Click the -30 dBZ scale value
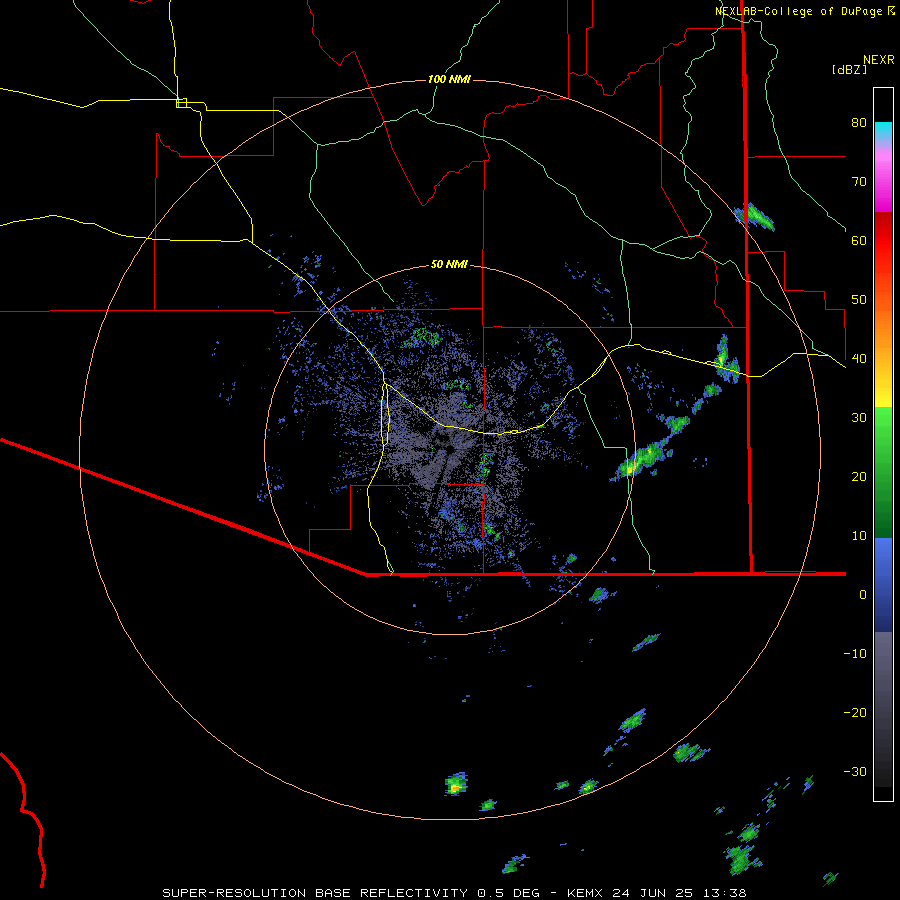The image size is (900, 900). [855, 773]
